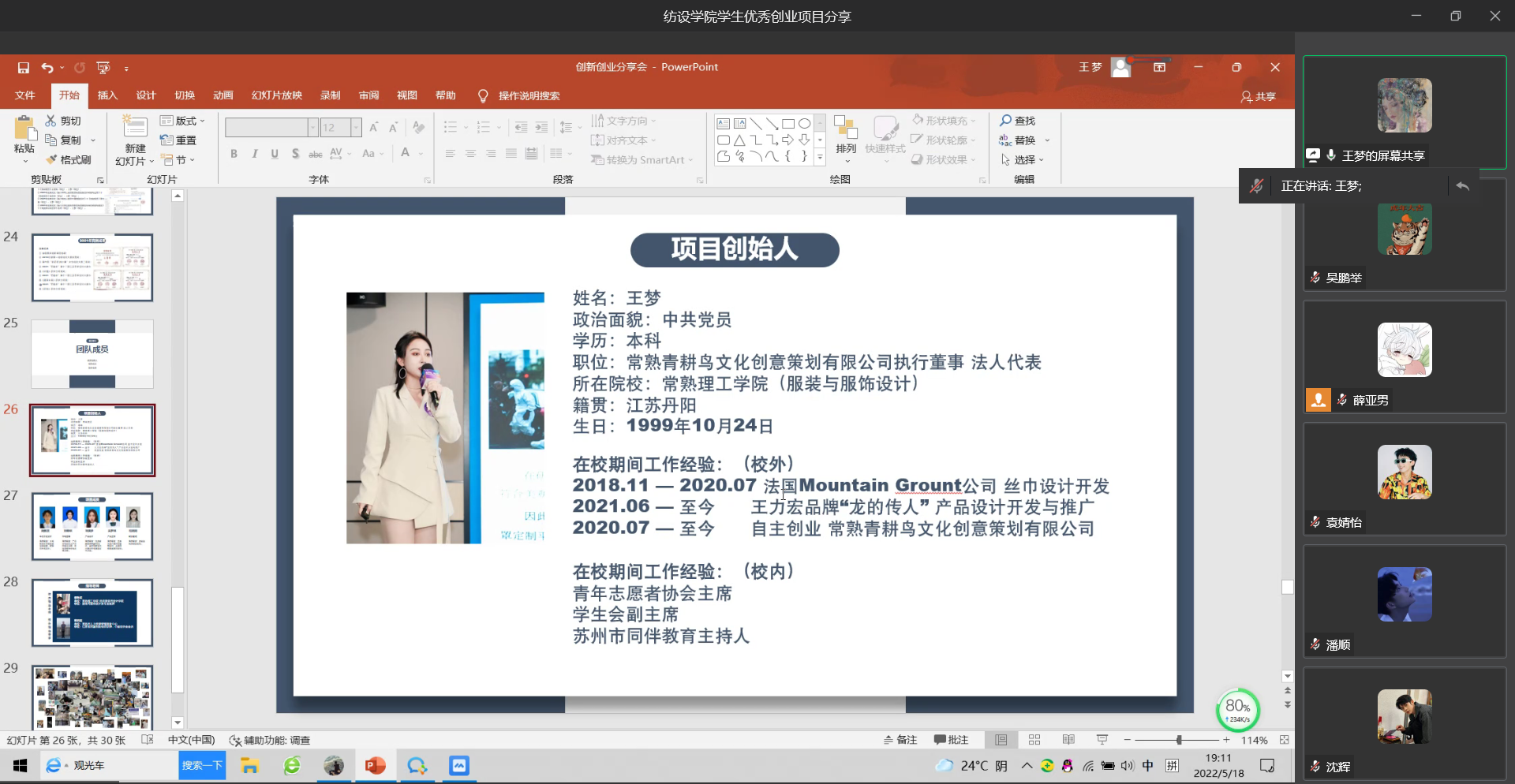Click the zoom slider in status bar
Viewport: 1515px width, 784px height.
1176,740
